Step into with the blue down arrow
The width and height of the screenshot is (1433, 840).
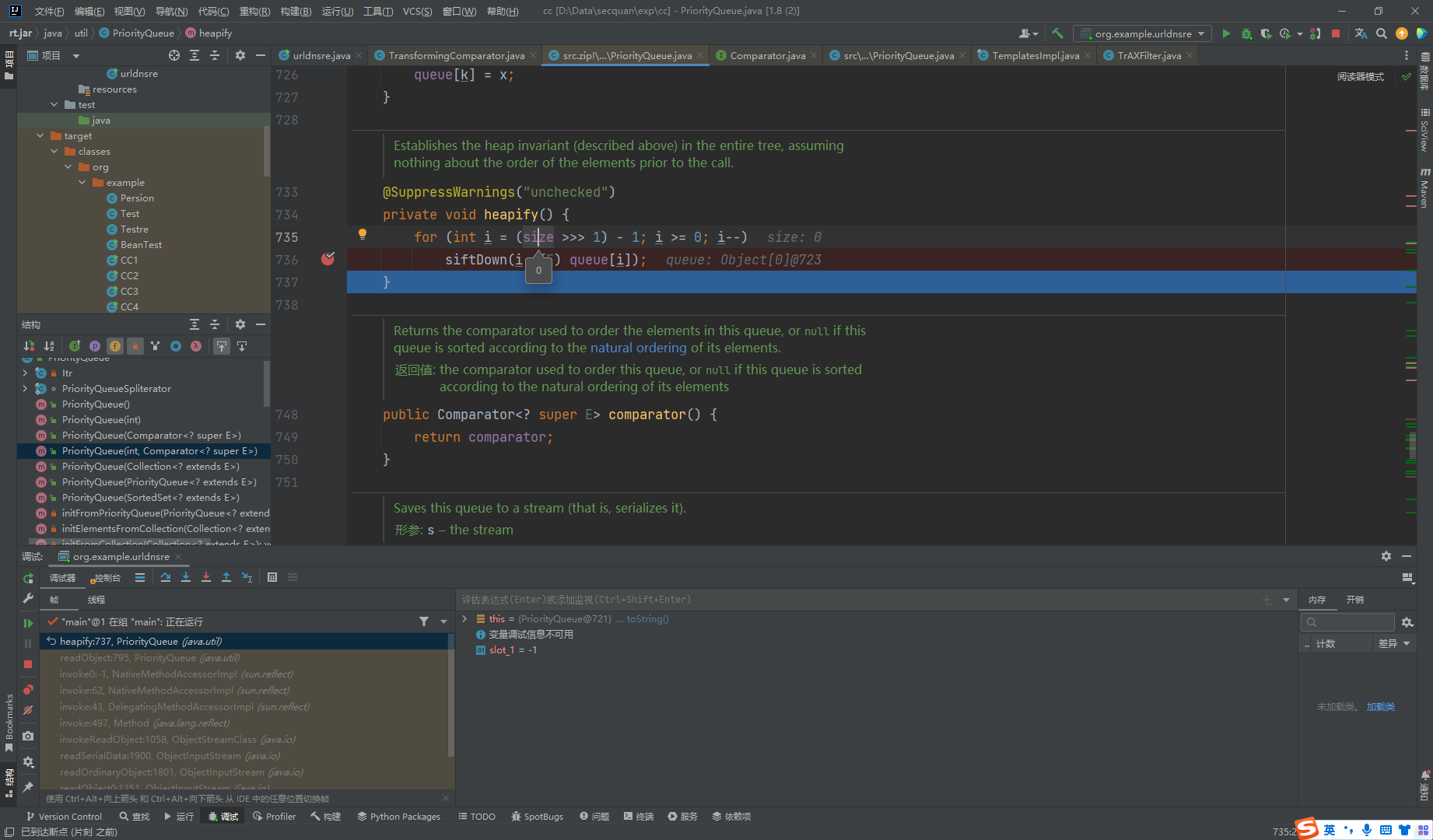(186, 577)
